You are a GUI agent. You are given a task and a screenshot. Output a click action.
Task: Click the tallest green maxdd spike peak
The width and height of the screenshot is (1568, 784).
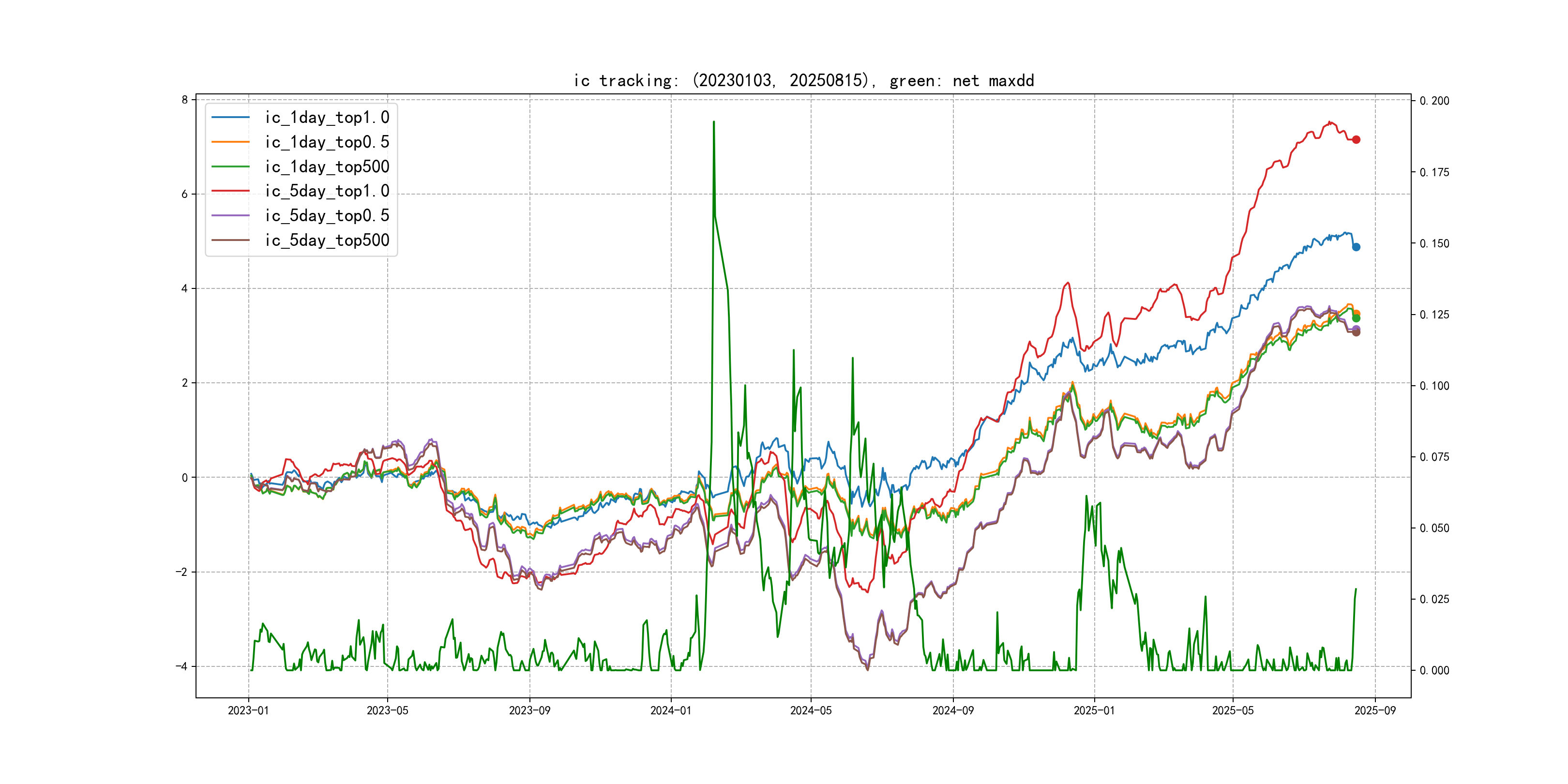(713, 122)
